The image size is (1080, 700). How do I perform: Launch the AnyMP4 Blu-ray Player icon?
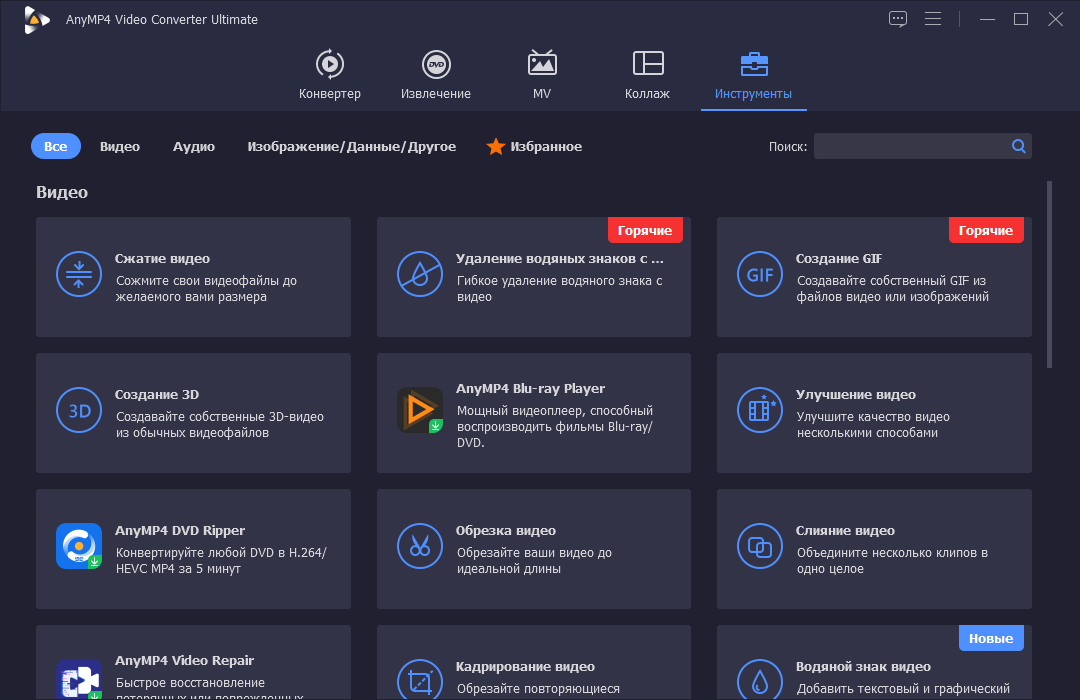pos(419,410)
